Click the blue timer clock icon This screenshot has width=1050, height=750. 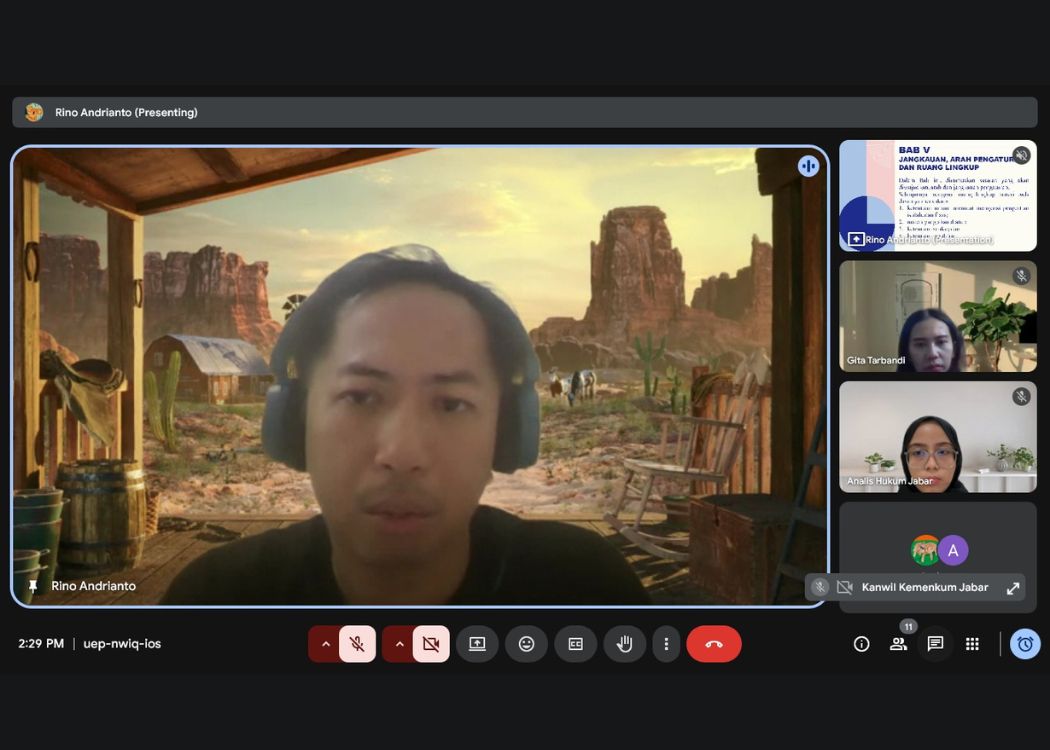pos(1025,644)
